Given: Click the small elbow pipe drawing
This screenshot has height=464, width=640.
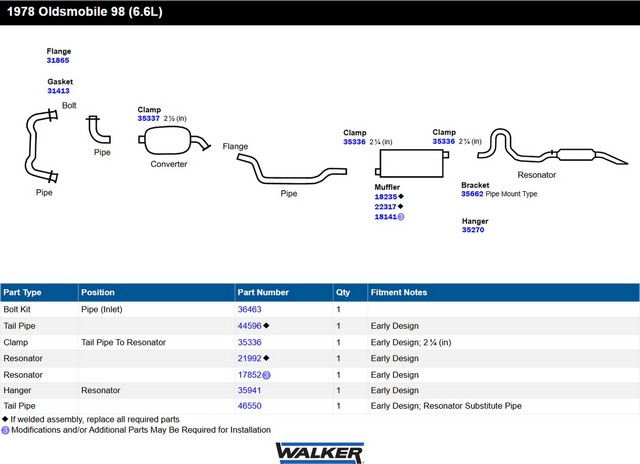Looking at the screenshot, I should (x=98, y=129).
